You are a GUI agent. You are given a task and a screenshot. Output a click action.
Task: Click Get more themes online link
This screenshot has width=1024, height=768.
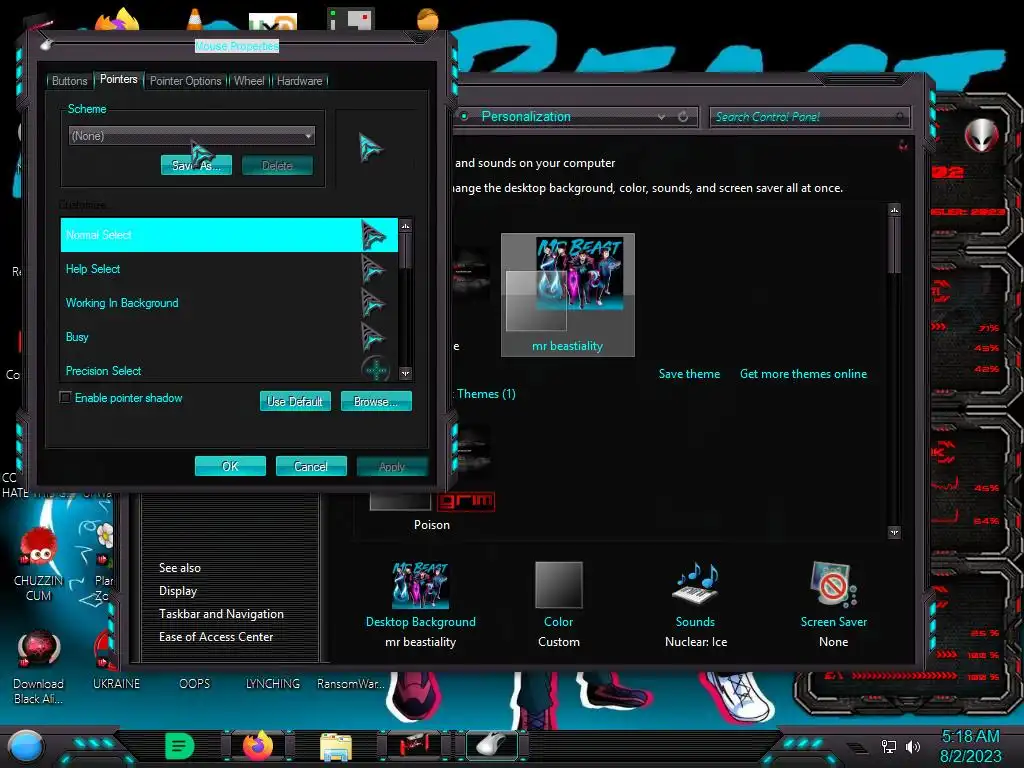coord(803,374)
